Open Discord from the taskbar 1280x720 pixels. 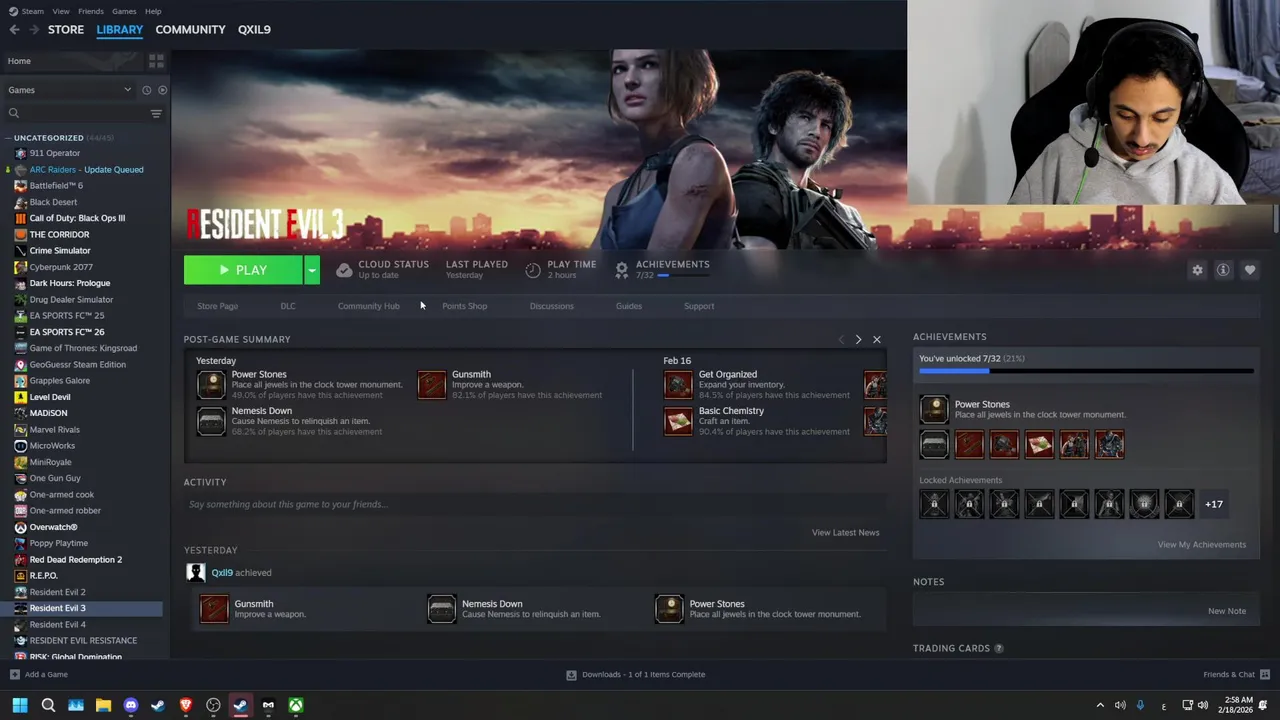click(130, 706)
